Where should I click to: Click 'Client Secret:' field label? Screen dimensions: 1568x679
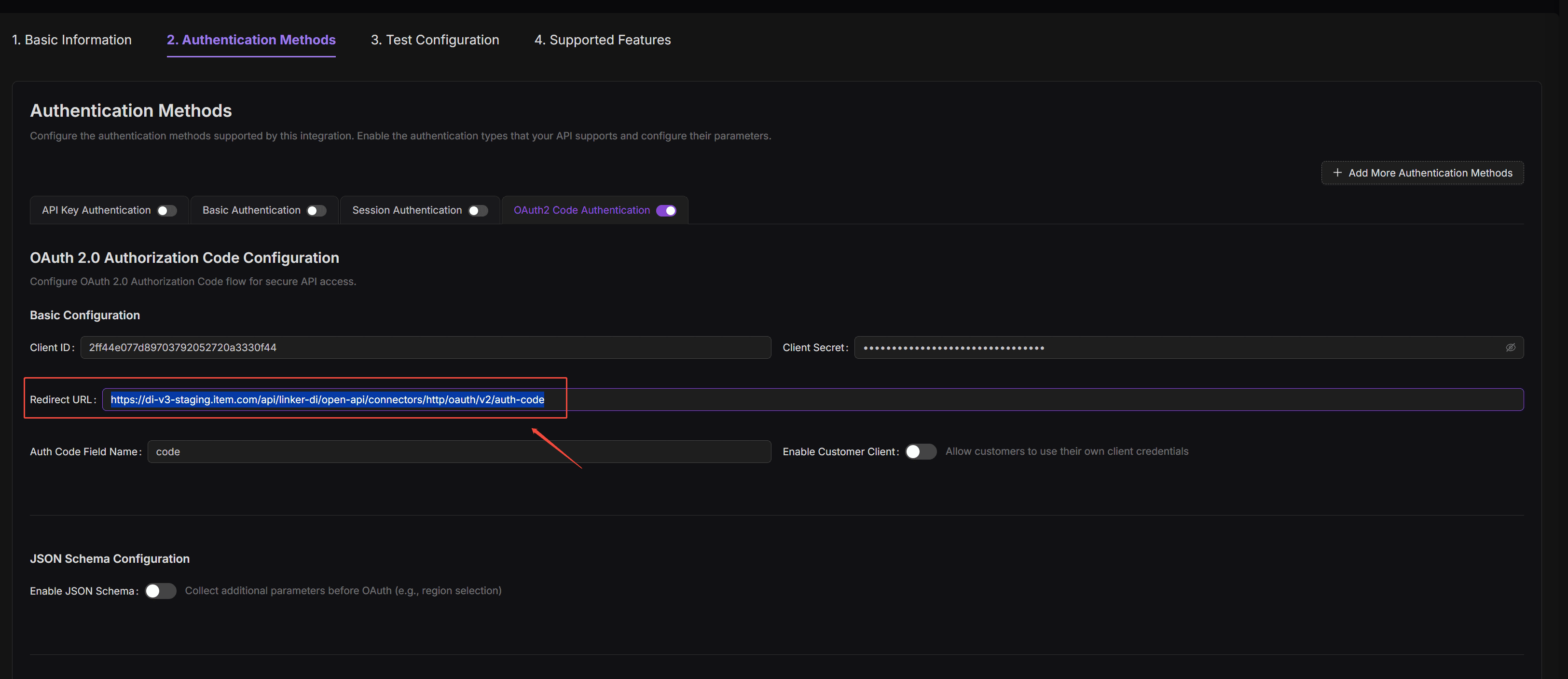(816, 347)
